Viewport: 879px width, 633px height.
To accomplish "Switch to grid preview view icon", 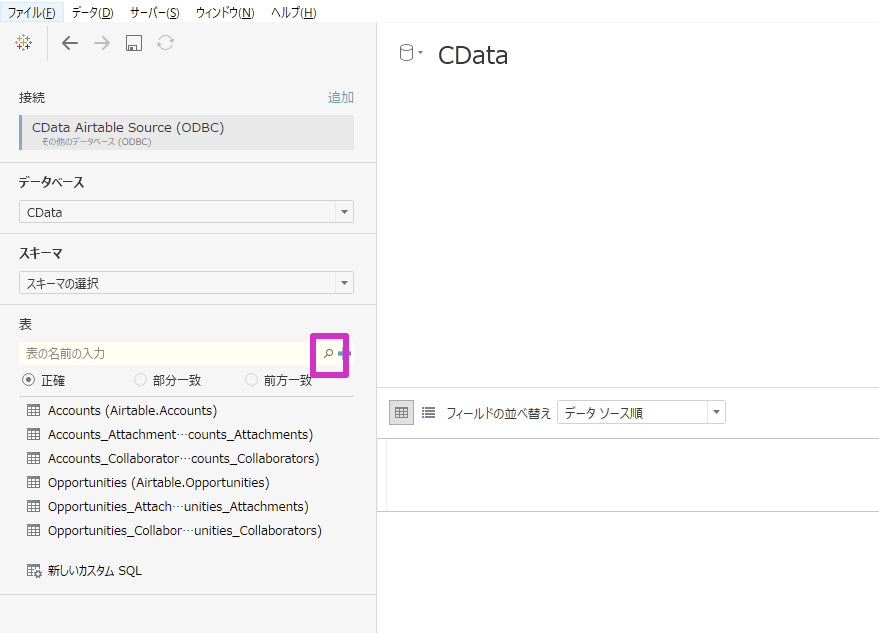I will pyautogui.click(x=401, y=413).
